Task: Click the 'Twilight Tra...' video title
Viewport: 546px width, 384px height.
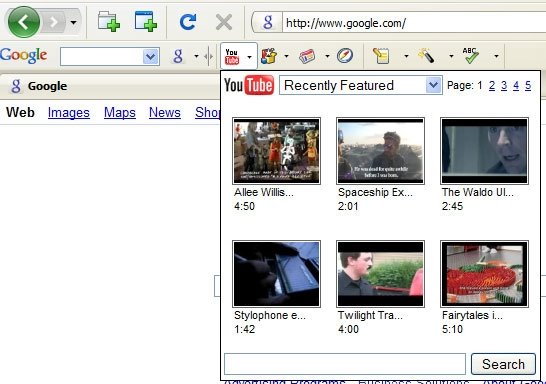Action: 370,315
